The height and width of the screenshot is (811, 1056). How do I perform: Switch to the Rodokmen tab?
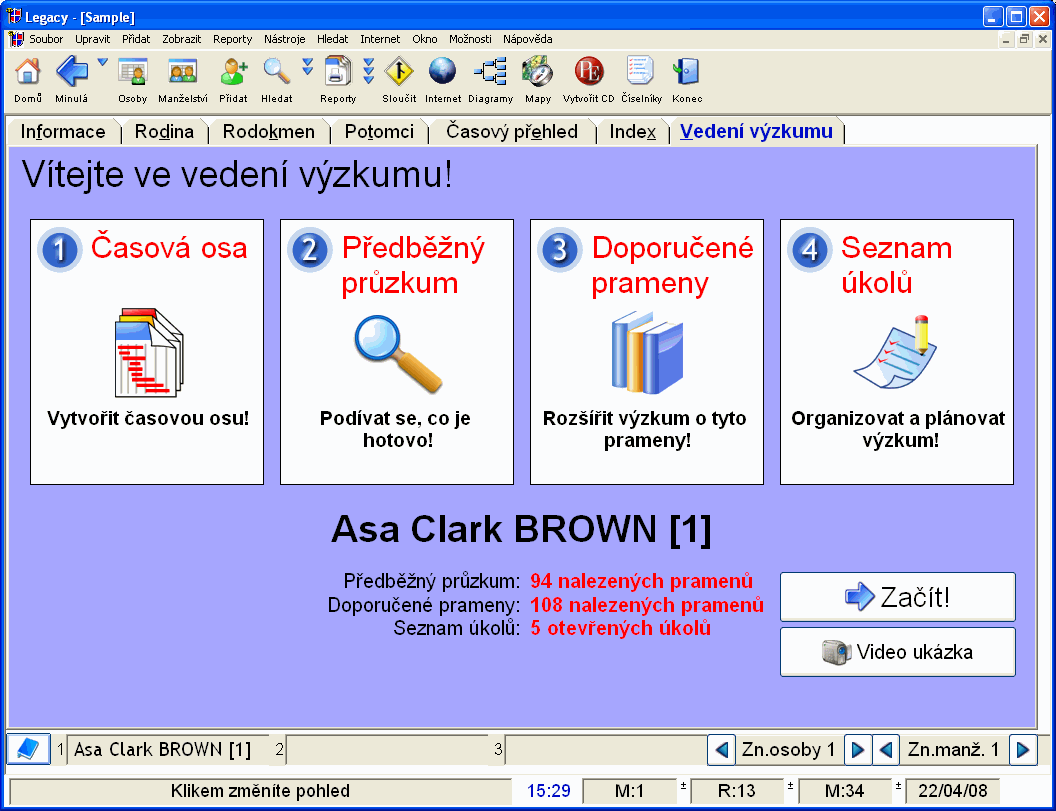pyautogui.click(x=269, y=131)
